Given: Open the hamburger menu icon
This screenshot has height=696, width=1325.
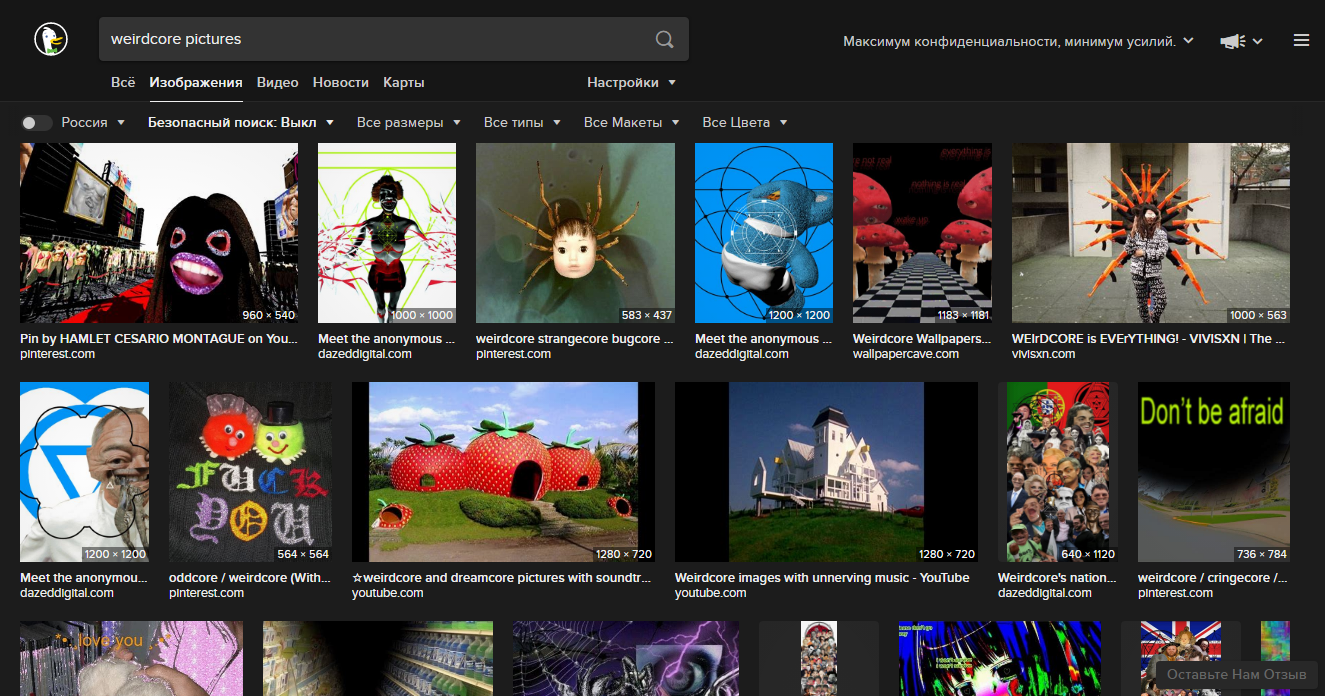Looking at the screenshot, I should pos(1301,40).
